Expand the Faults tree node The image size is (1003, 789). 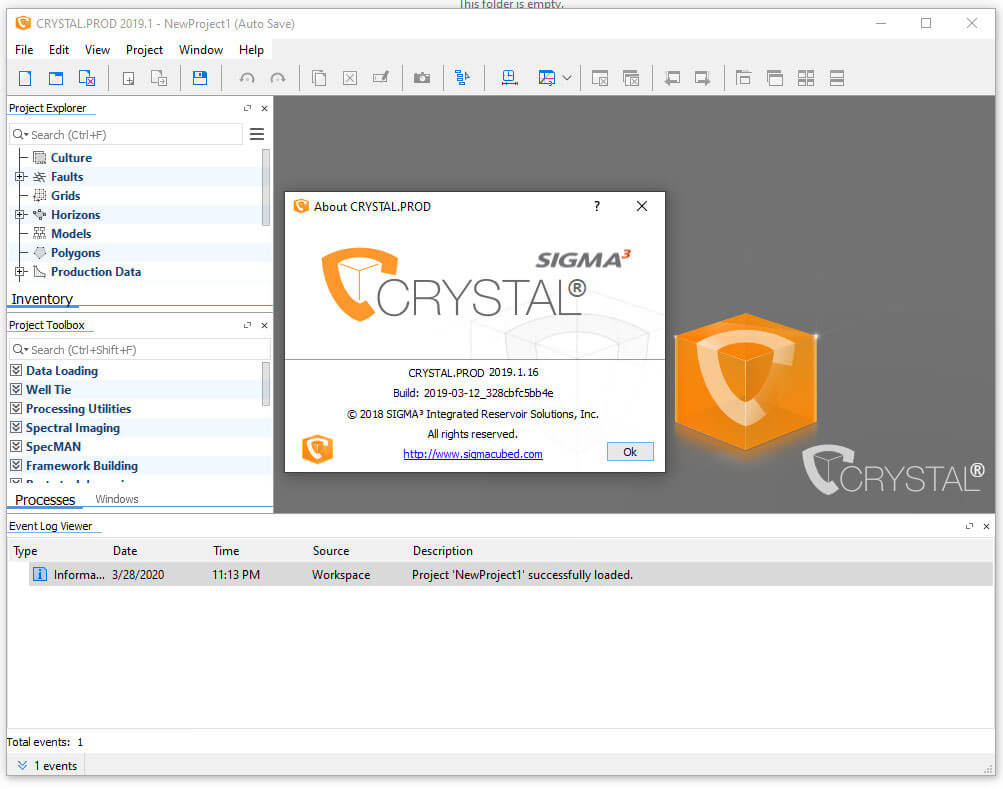pyautogui.click(x=21, y=176)
